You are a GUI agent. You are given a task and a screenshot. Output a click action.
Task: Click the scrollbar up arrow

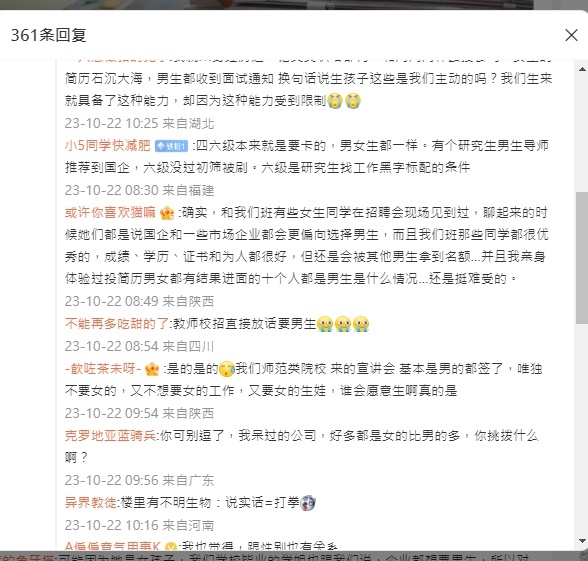[x=582, y=69]
